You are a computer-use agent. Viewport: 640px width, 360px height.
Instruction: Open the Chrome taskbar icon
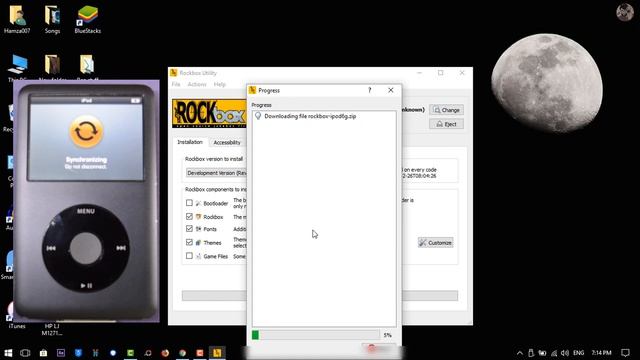(182, 353)
